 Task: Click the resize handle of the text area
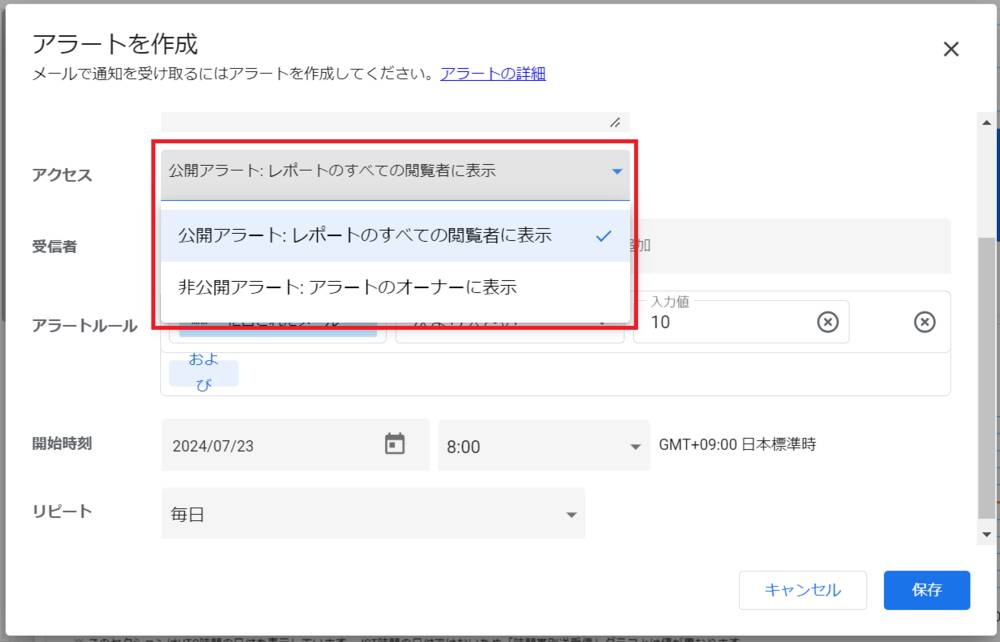coord(615,122)
